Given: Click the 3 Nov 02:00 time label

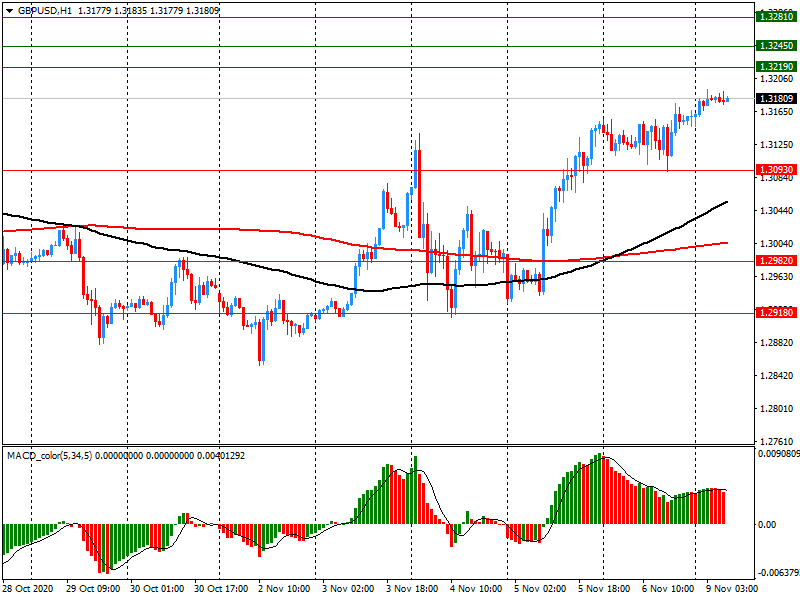Looking at the screenshot, I should [x=348, y=589].
